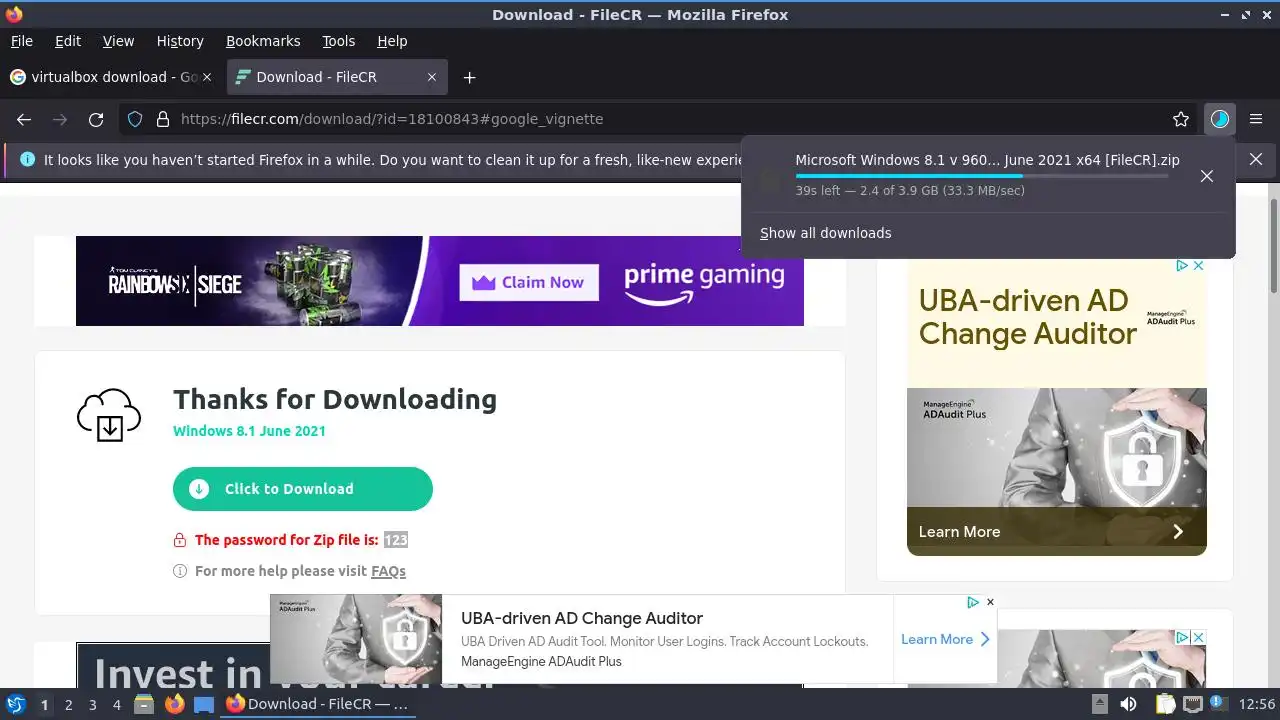The width and height of the screenshot is (1280, 720).
Task: Open the History menu
Action: pos(180,41)
